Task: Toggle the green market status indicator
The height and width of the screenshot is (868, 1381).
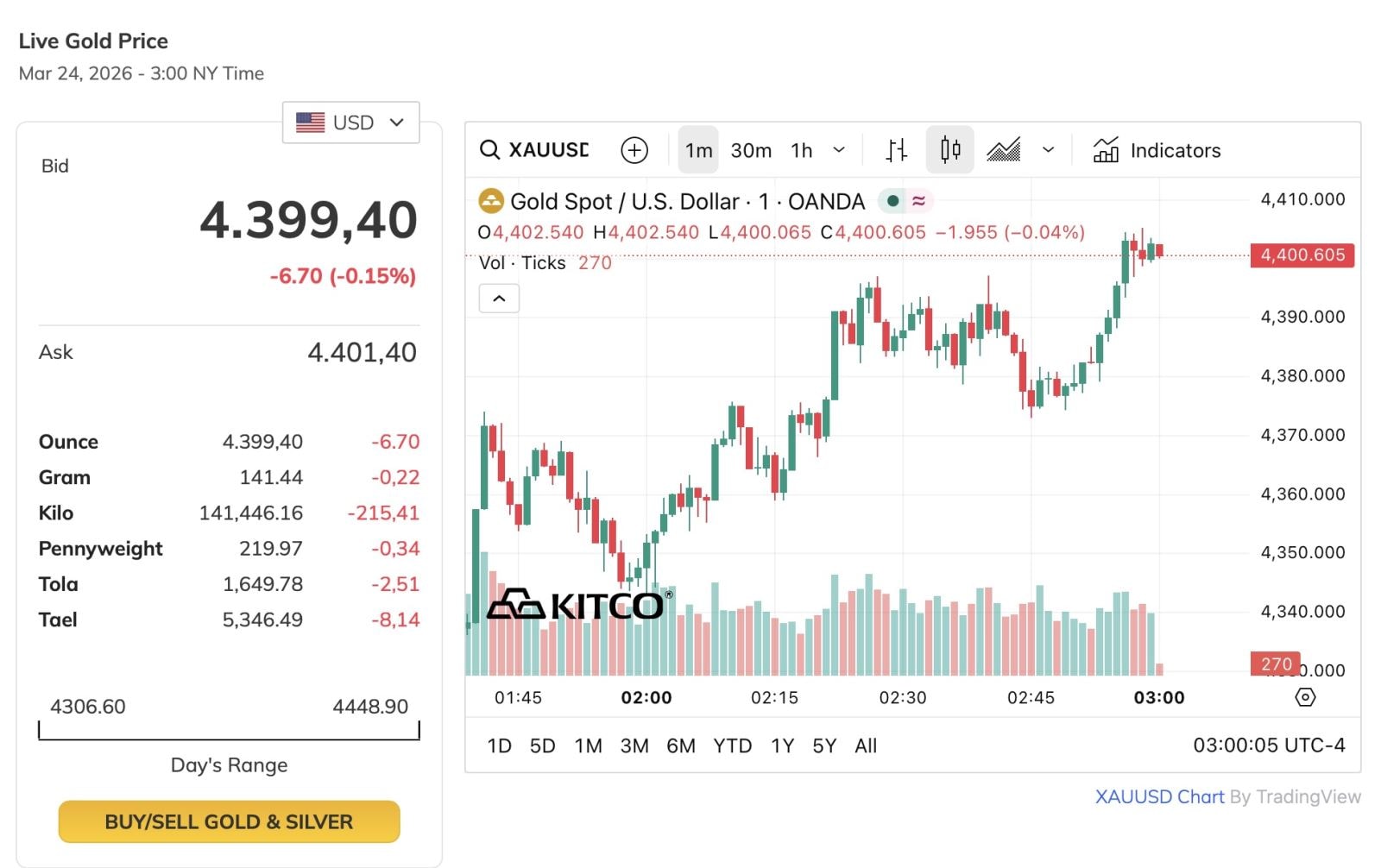Action: (x=893, y=201)
